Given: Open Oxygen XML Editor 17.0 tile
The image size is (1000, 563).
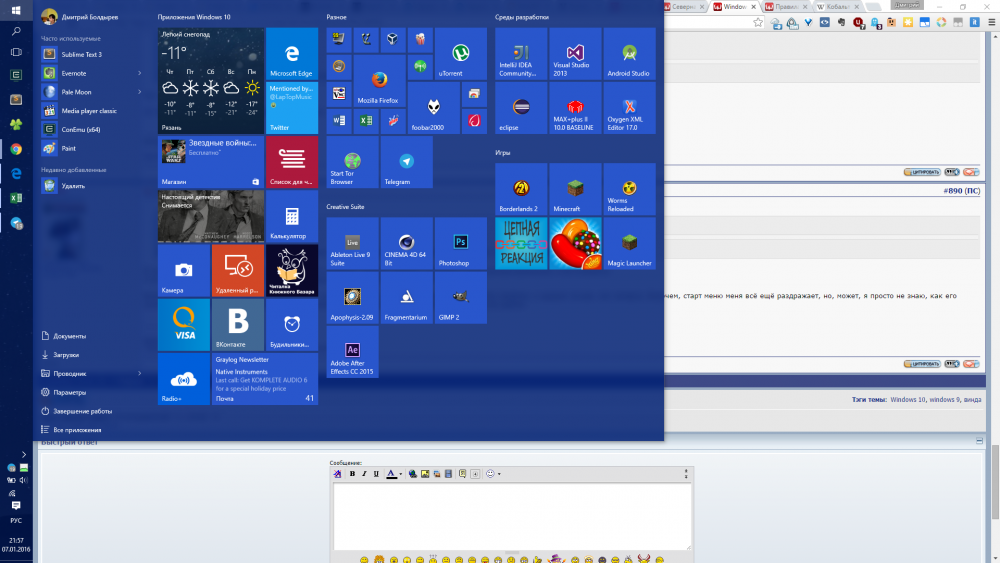Looking at the screenshot, I should [629, 108].
